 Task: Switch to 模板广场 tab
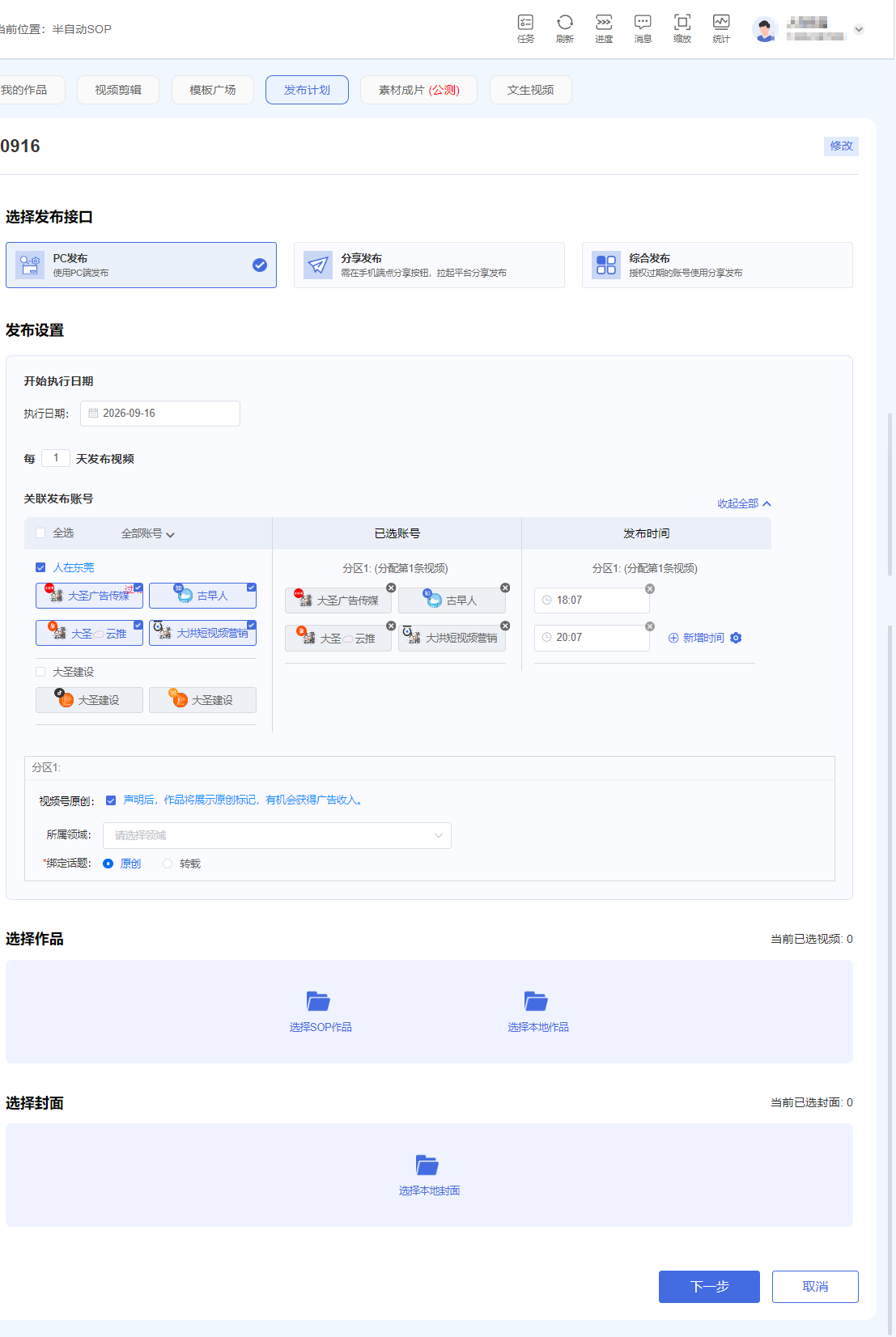tap(213, 90)
